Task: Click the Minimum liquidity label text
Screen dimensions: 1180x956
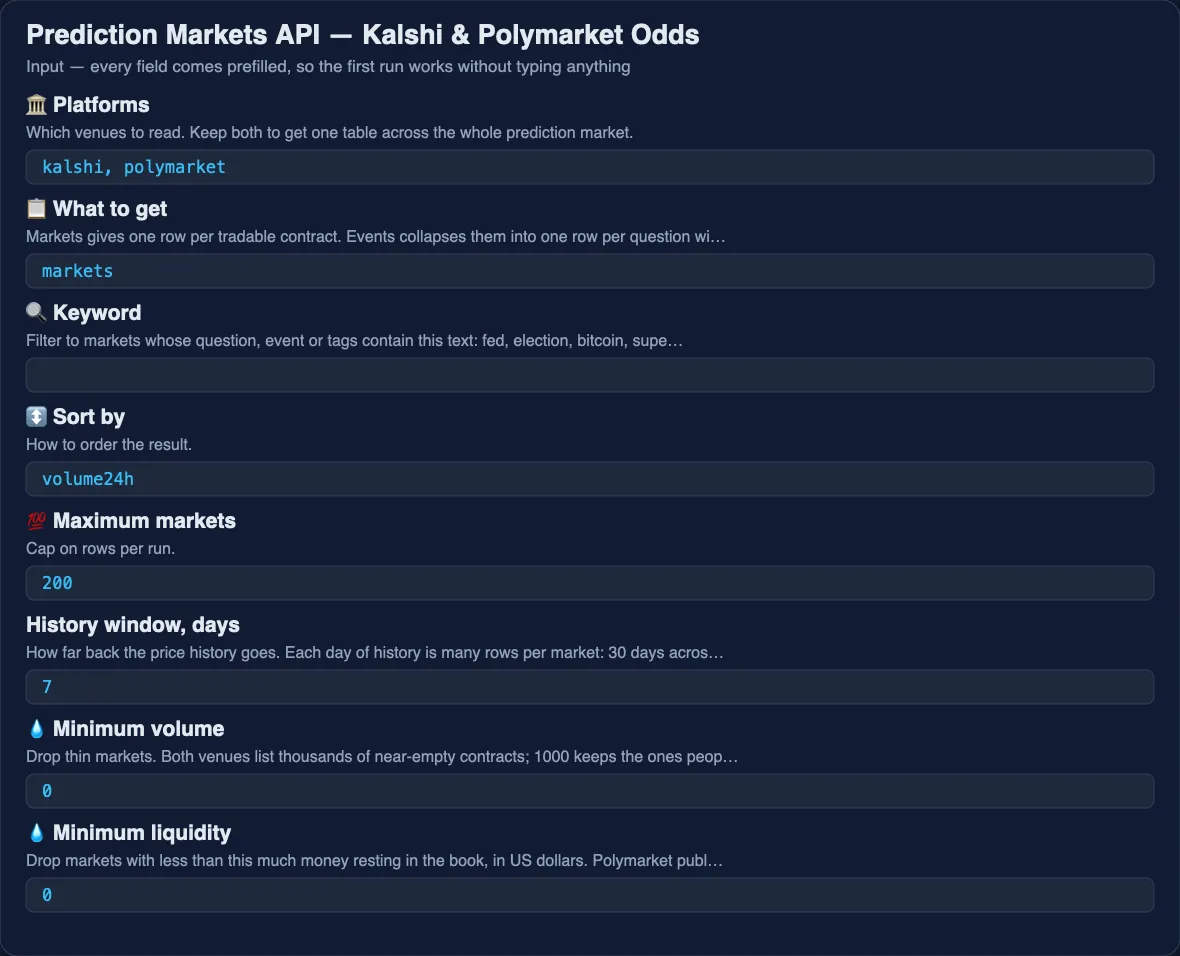Action: click(142, 833)
